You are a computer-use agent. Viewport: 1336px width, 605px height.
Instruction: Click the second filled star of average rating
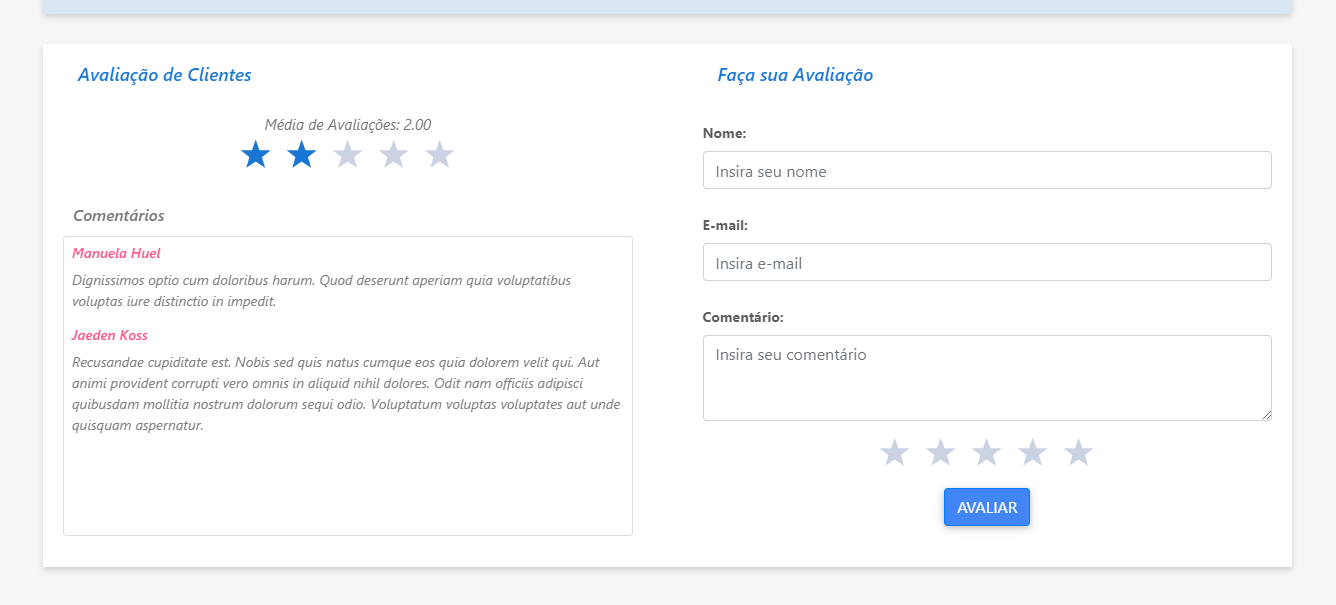point(302,155)
